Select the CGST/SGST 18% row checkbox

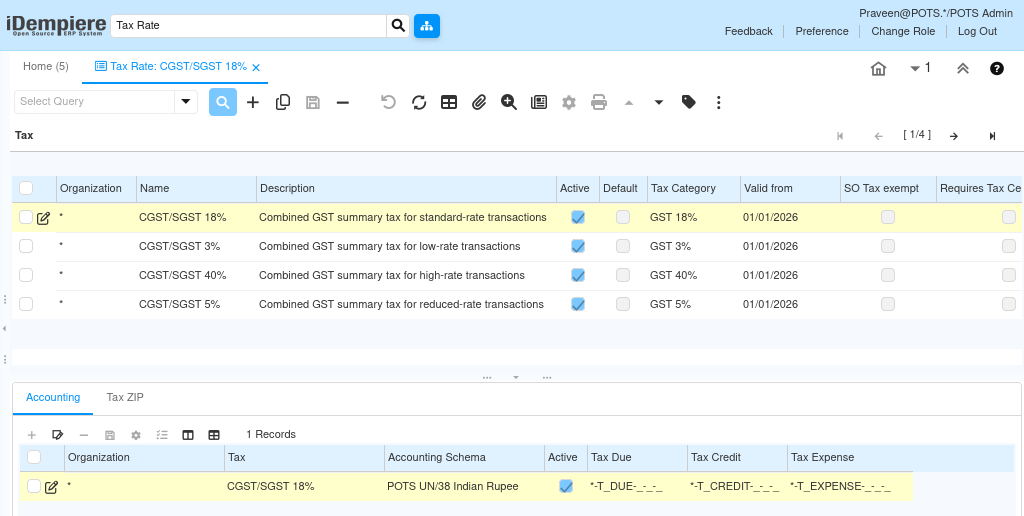(25, 217)
